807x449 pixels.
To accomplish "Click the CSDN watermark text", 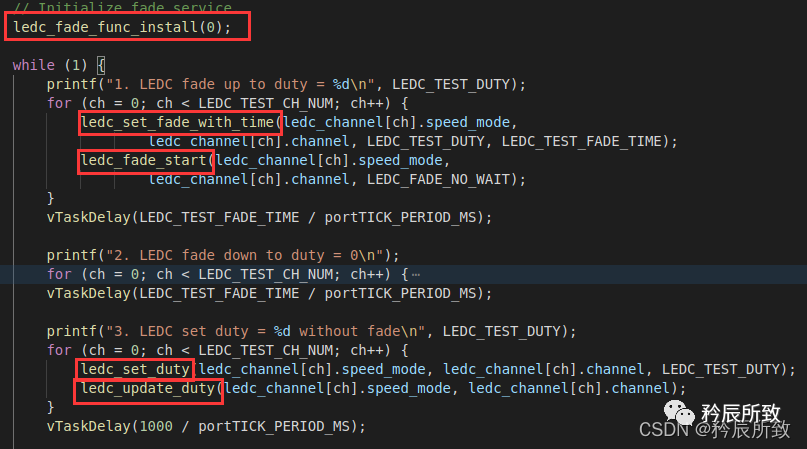I will pyautogui.click(x=661, y=429).
